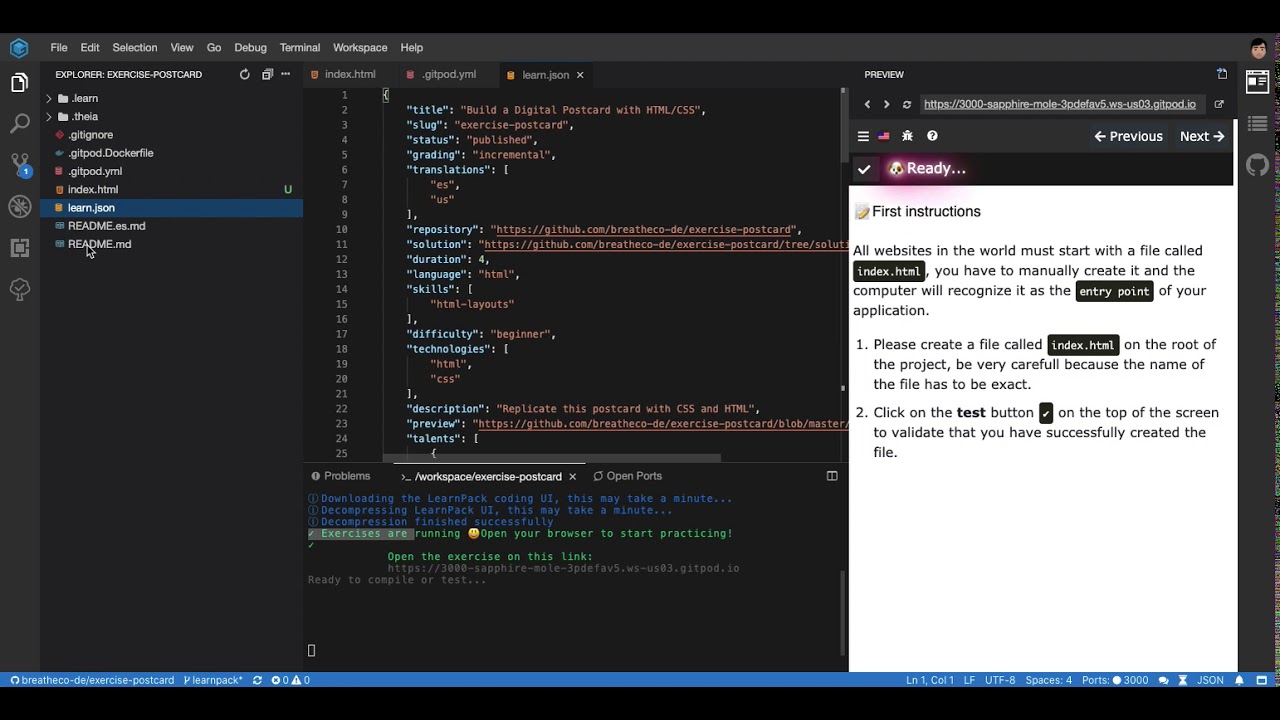Viewport: 1280px width, 720px height.
Task: Click 'Ports: 3000' in status bar
Action: 1115,680
